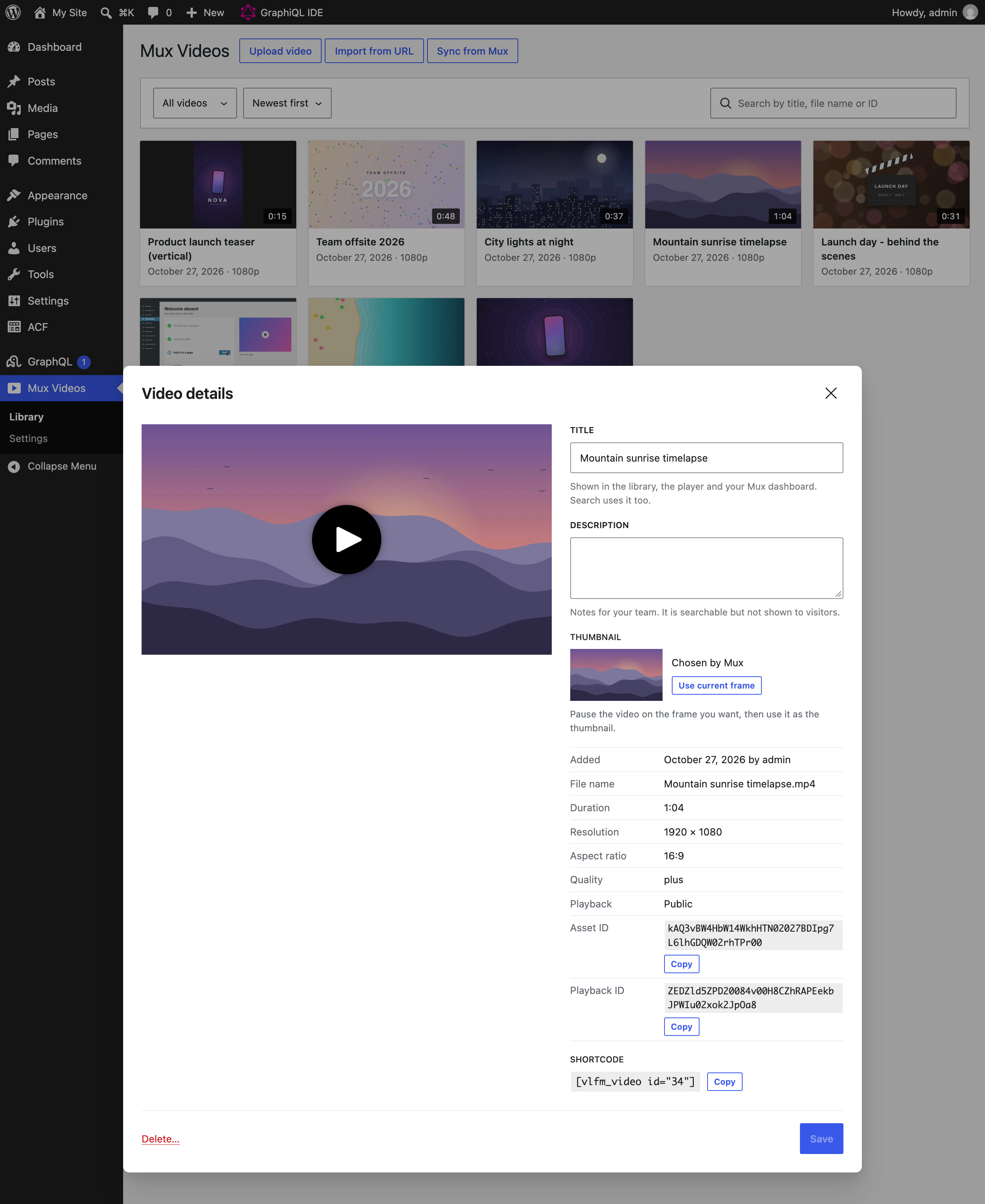The height and width of the screenshot is (1204, 985).
Task: Click the New plus icon
Action: click(x=192, y=12)
